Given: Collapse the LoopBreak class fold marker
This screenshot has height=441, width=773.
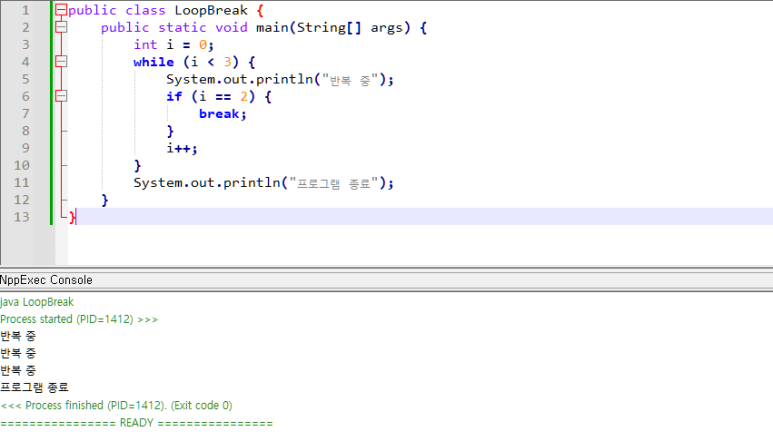Looking at the screenshot, I should (61, 10).
